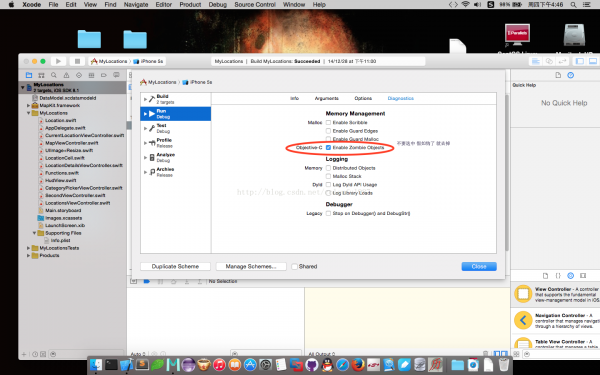The width and height of the screenshot is (600, 375).
Task: Expand the Build scheme action disclosure triangle
Action: 145,99
